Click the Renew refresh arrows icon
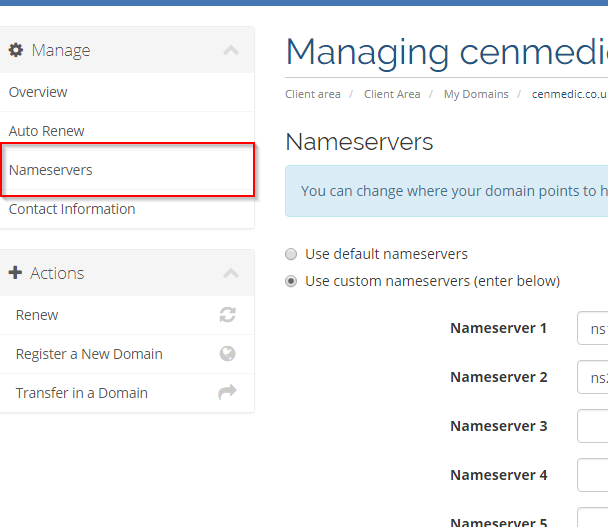 tap(228, 314)
